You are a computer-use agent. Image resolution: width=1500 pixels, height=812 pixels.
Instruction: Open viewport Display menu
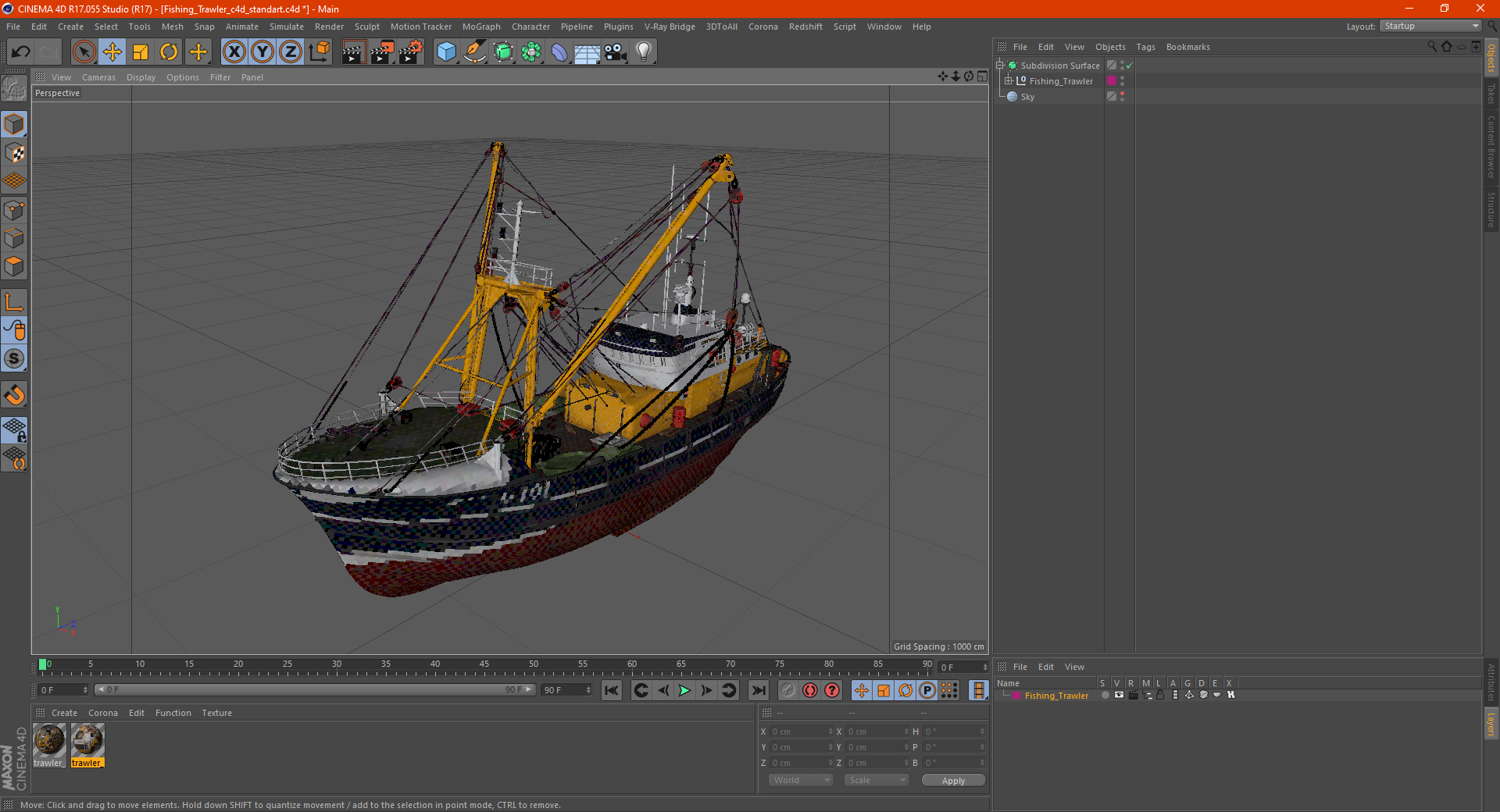pos(141,77)
